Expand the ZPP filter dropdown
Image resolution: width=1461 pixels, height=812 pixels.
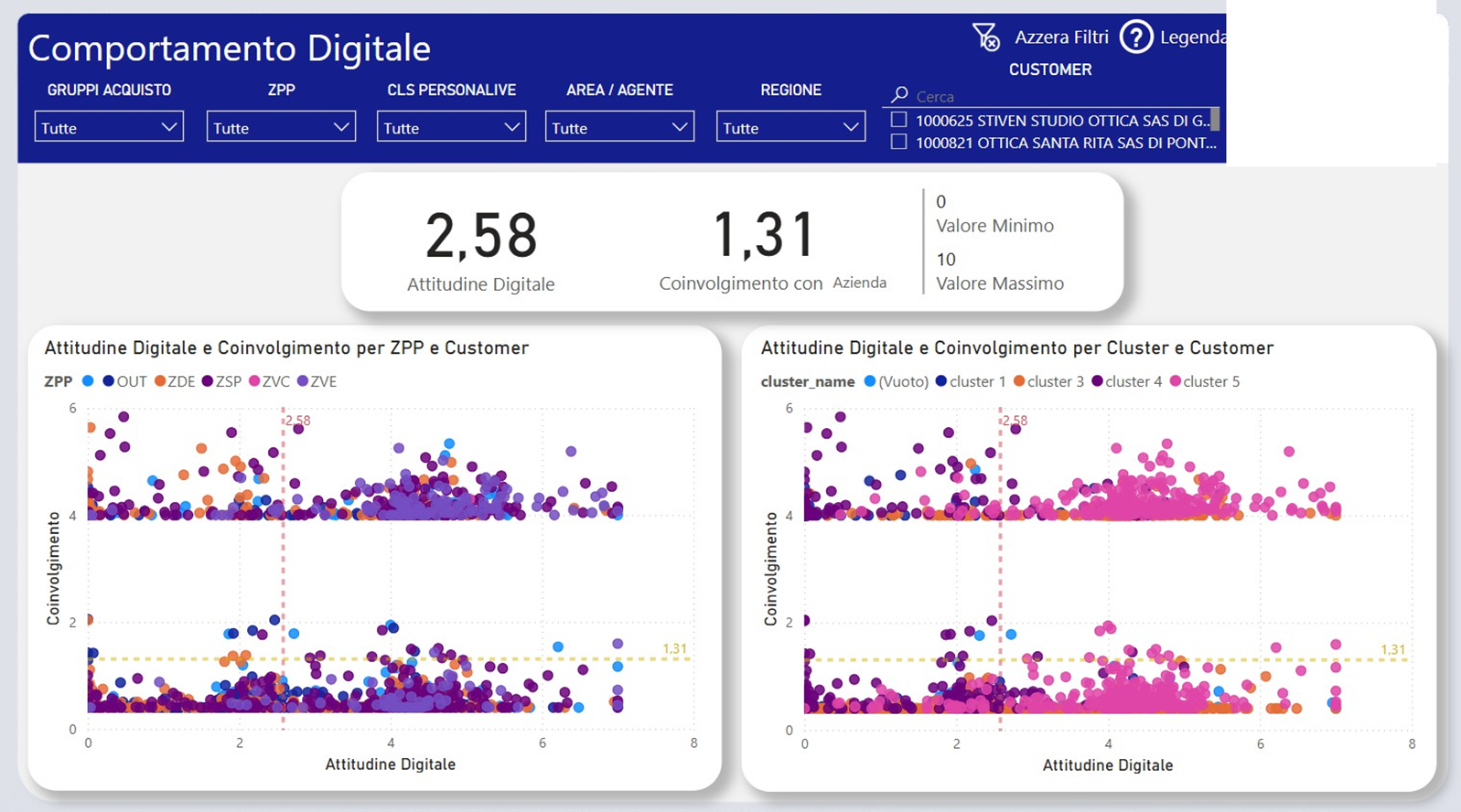pyautogui.click(x=281, y=127)
